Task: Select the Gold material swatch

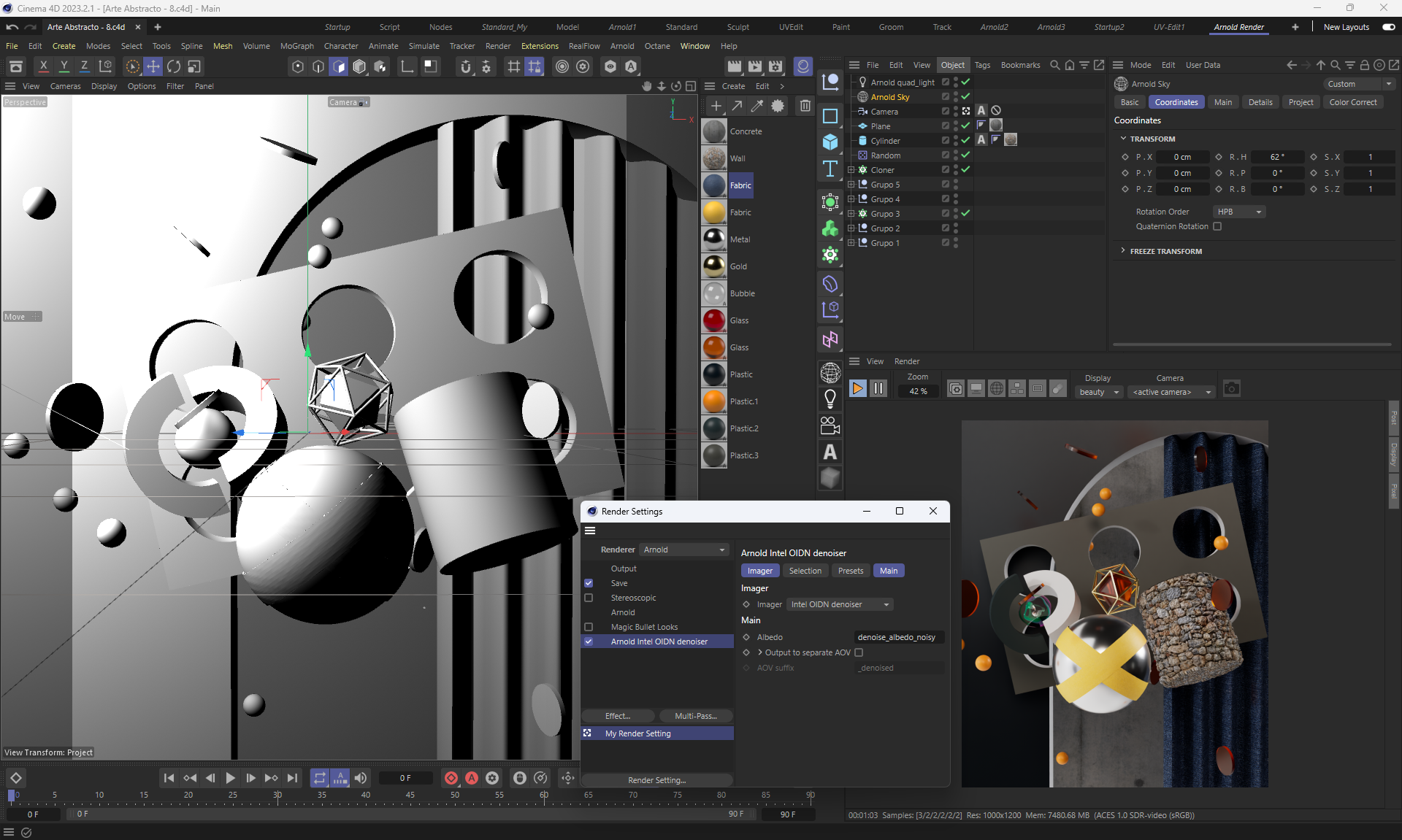Action: [714, 266]
